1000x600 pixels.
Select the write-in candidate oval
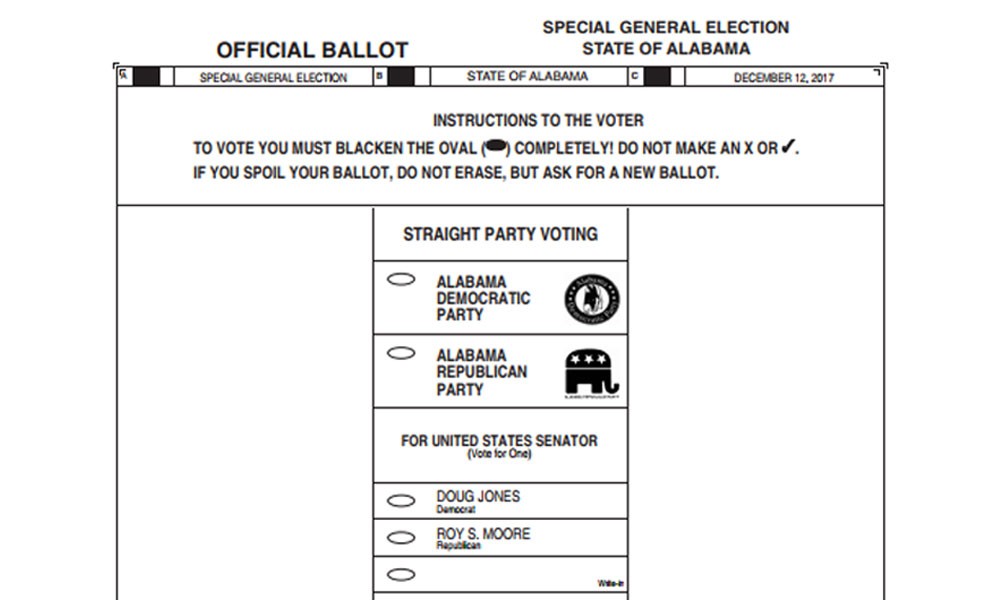click(x=401, y=574)
